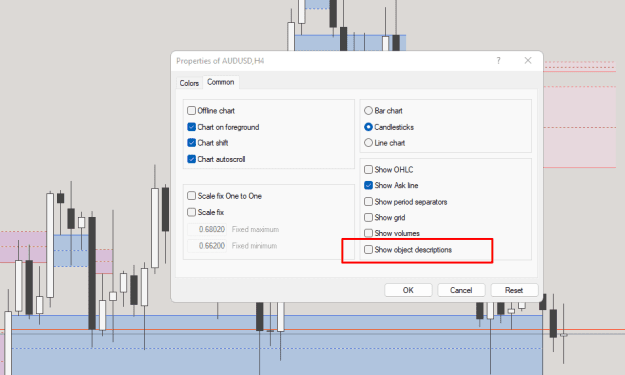Confirm settings with the OK button
The image size is (625, 375).
408,290
